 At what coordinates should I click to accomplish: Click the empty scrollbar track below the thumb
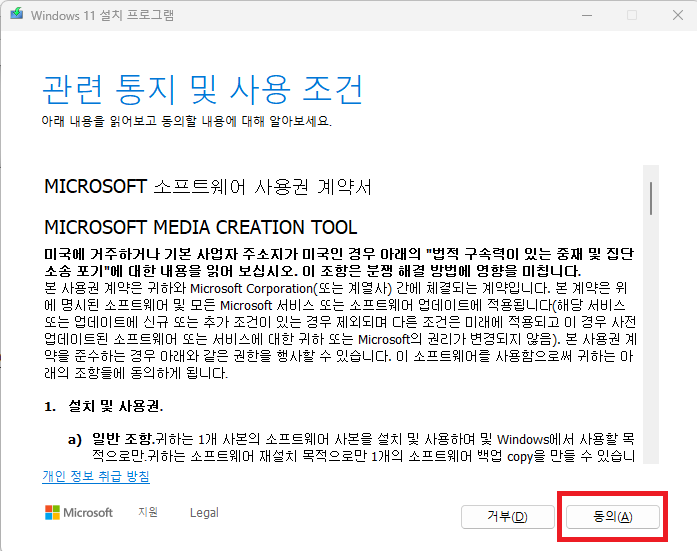tap(651, 350)
